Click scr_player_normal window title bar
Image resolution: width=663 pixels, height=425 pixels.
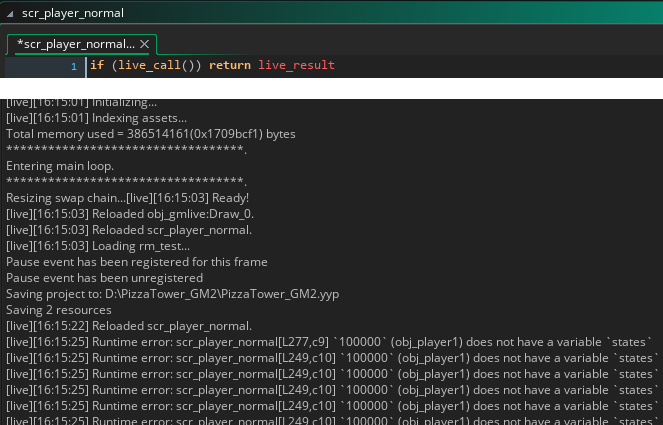coord(332,13)
